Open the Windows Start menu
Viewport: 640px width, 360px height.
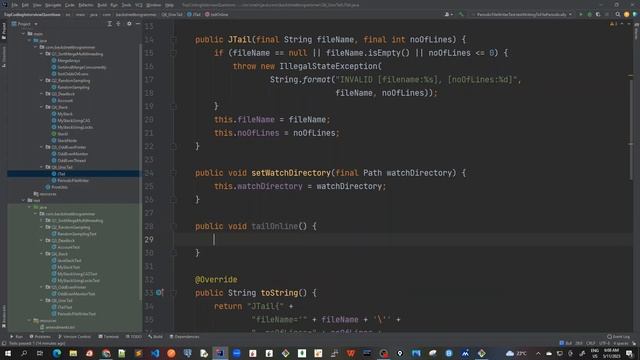8,353
